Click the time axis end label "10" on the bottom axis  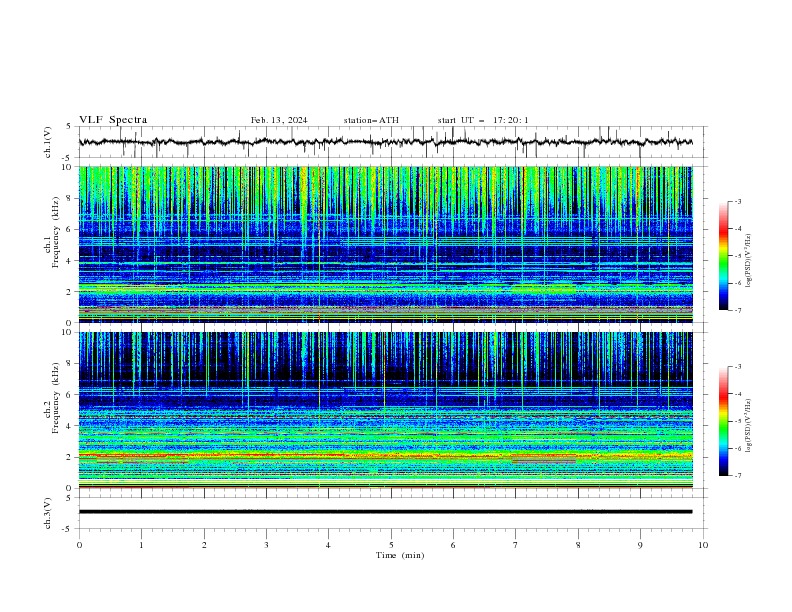[x=703, y=545]
